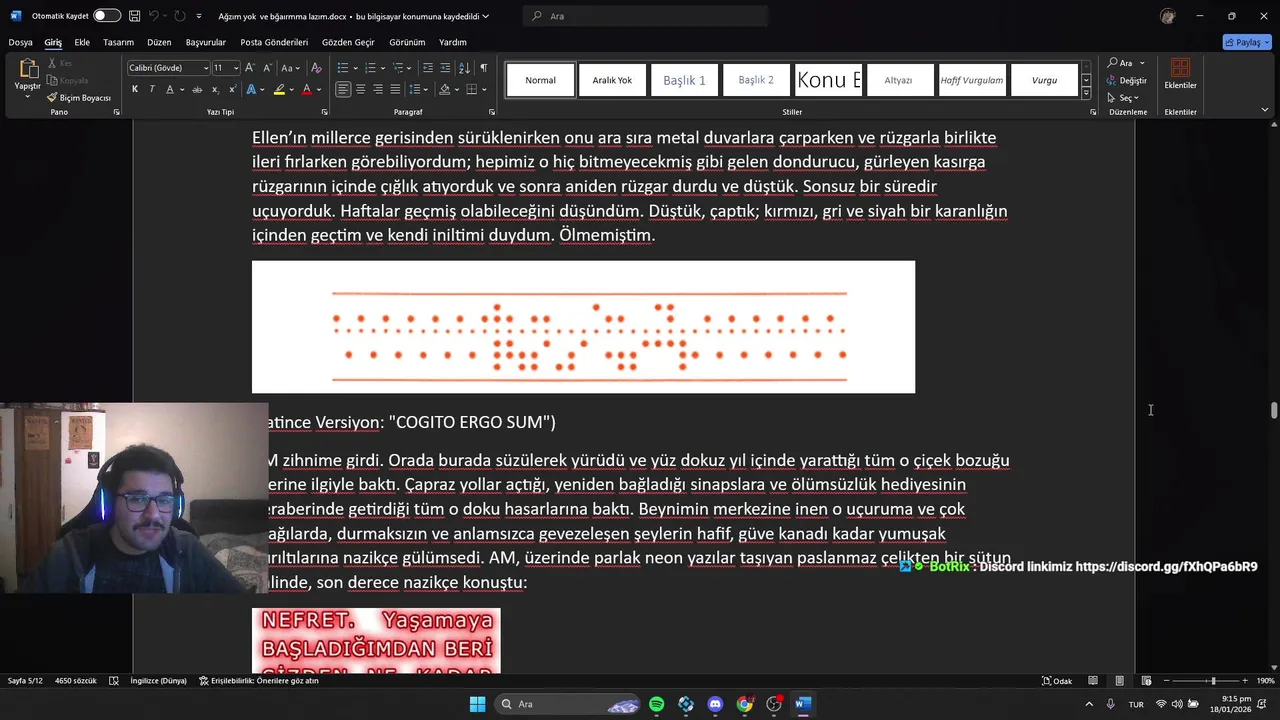The width and height of the screenshot is (1280, 720).
Task: Click Biçim Boyacısı format painter
Action: [79, 98]
